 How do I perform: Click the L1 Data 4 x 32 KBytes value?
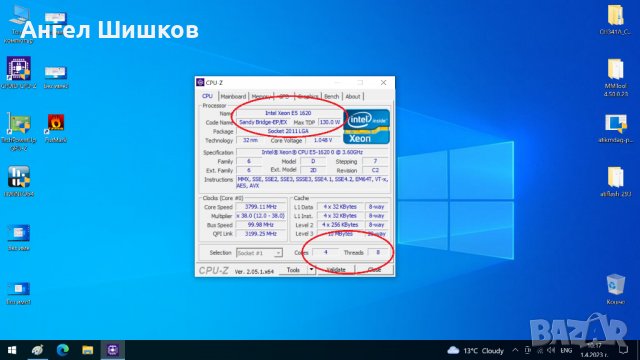(340, 207)
